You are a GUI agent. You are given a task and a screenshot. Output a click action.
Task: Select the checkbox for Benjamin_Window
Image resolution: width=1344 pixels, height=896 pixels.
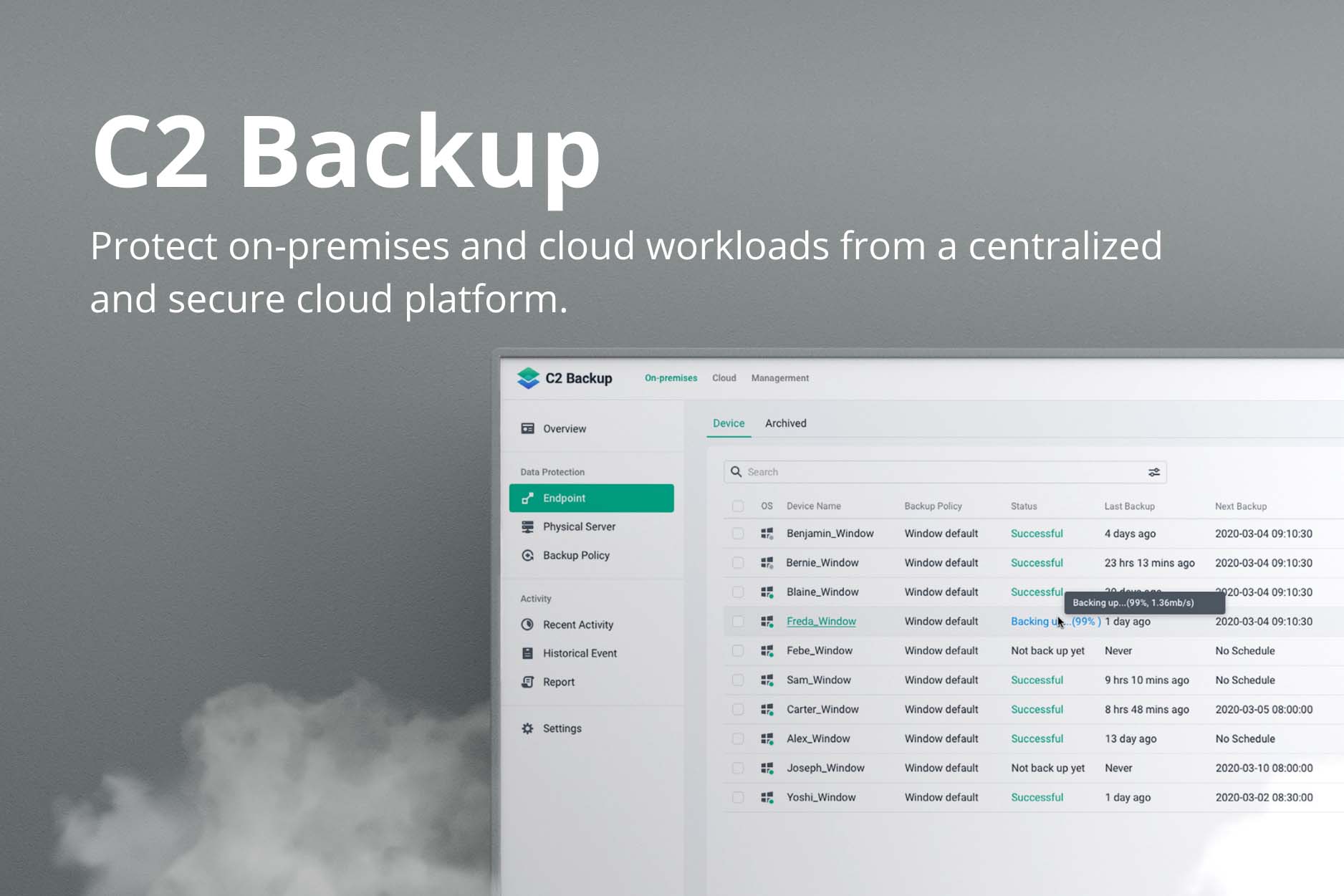(739, 533)
